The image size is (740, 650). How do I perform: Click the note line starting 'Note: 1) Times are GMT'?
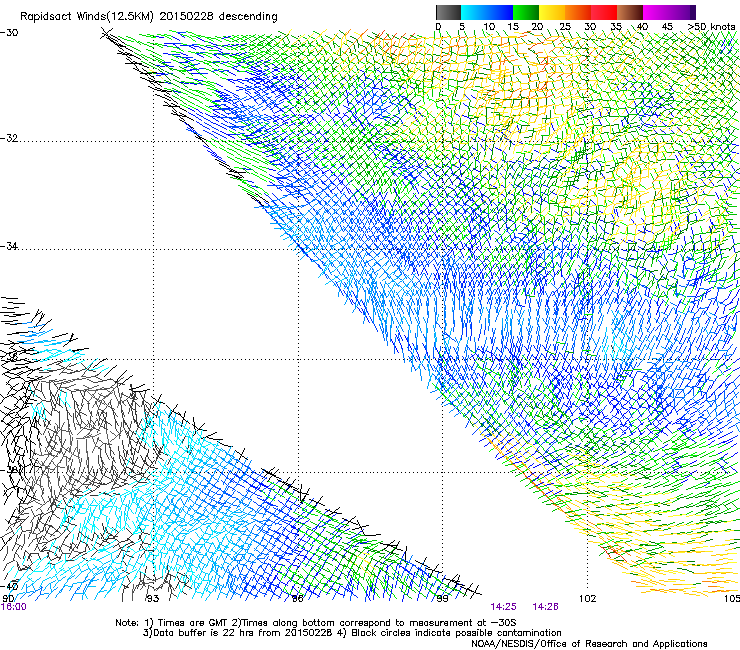coord(316,623)
